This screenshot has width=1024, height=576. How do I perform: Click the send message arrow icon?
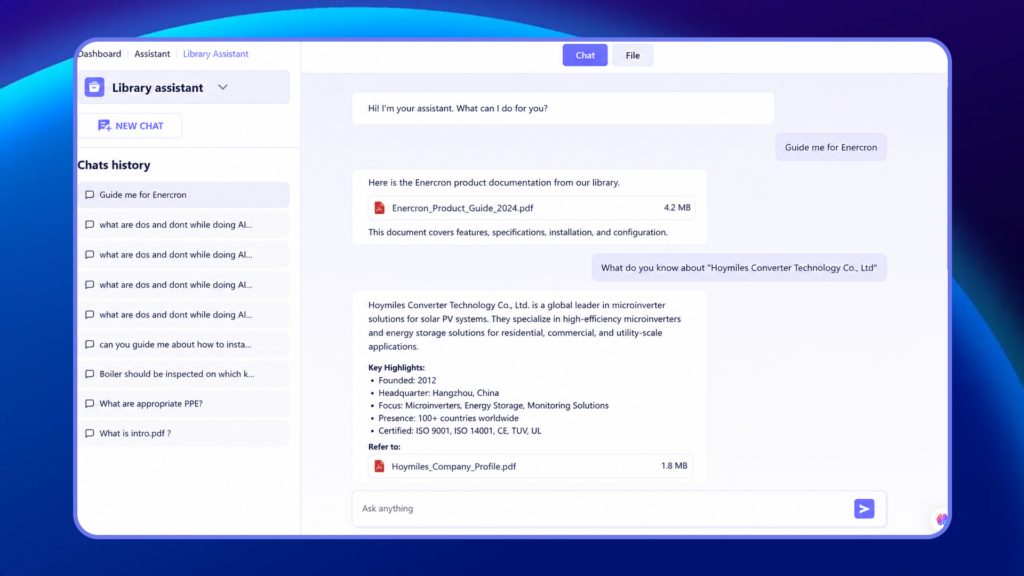tap(864, 508)
